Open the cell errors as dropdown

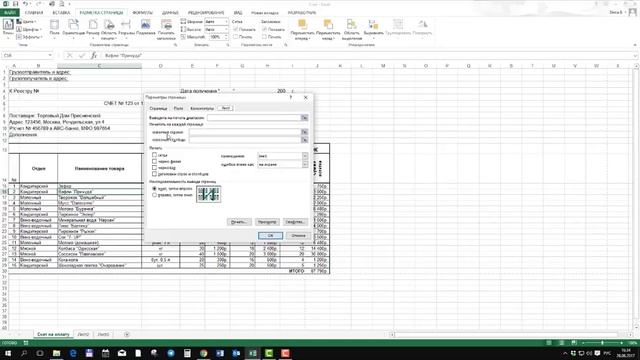305,164
